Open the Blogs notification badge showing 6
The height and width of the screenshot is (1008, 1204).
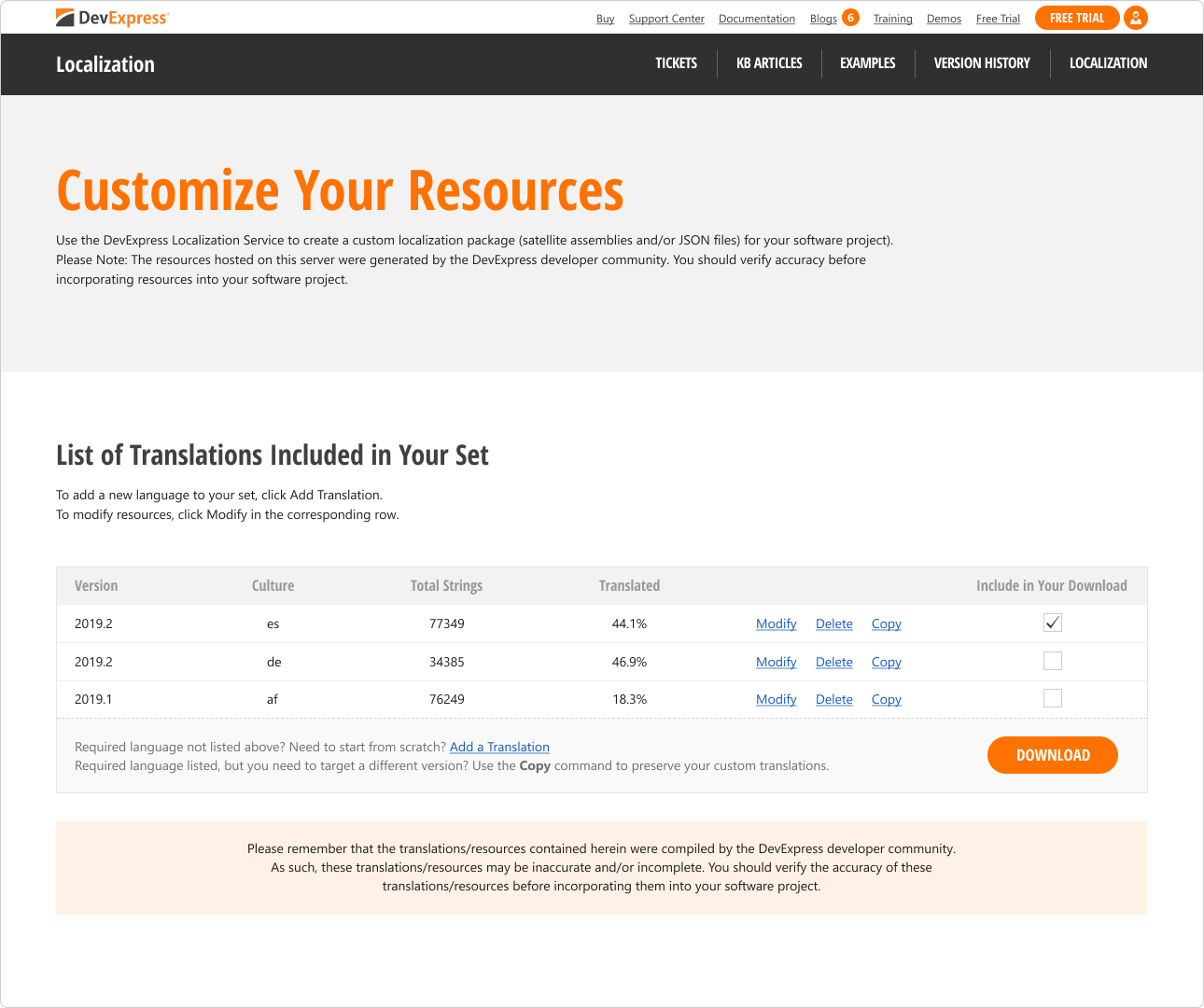tap(850, 18)
